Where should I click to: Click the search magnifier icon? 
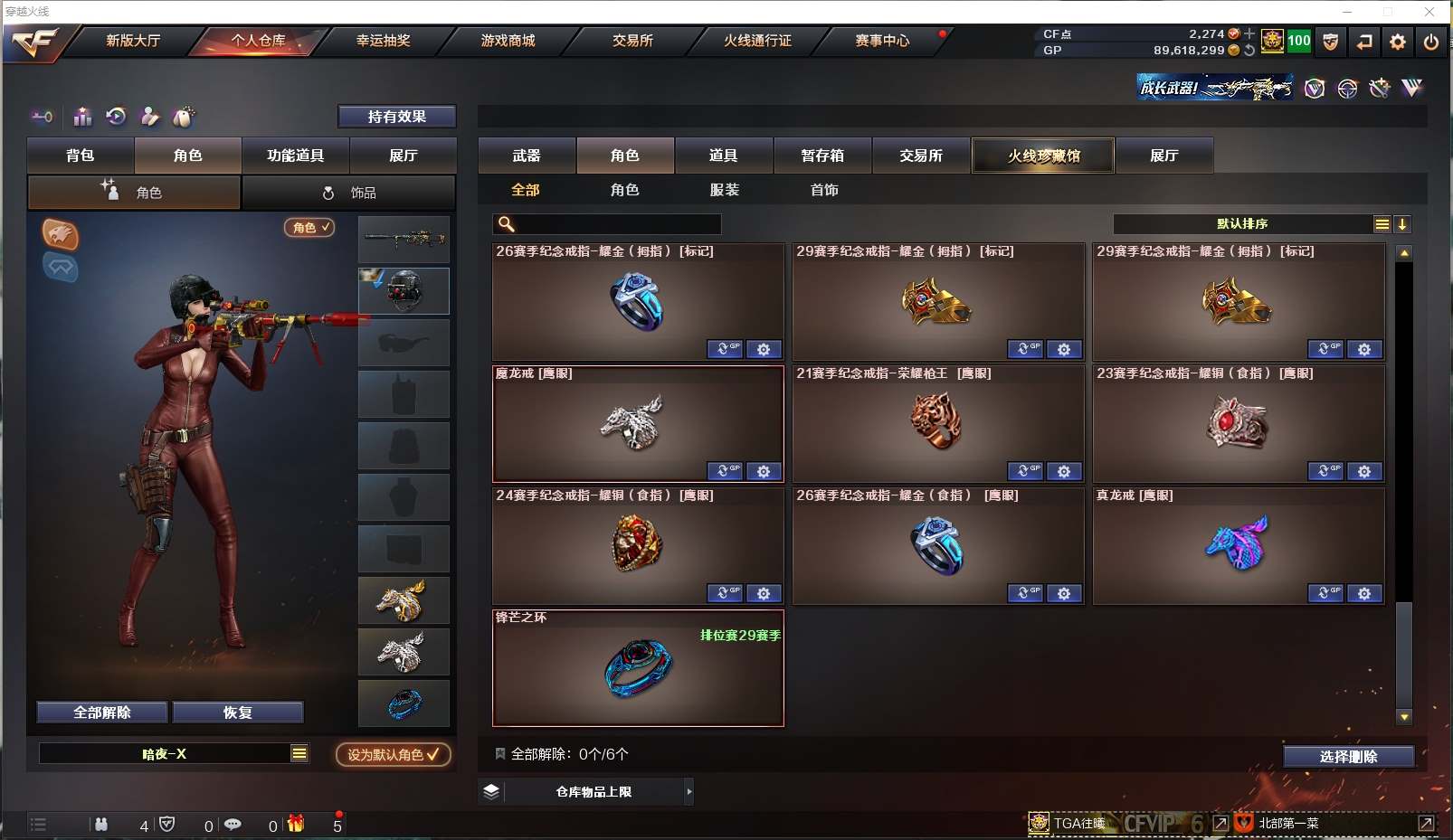pos(507,224)
